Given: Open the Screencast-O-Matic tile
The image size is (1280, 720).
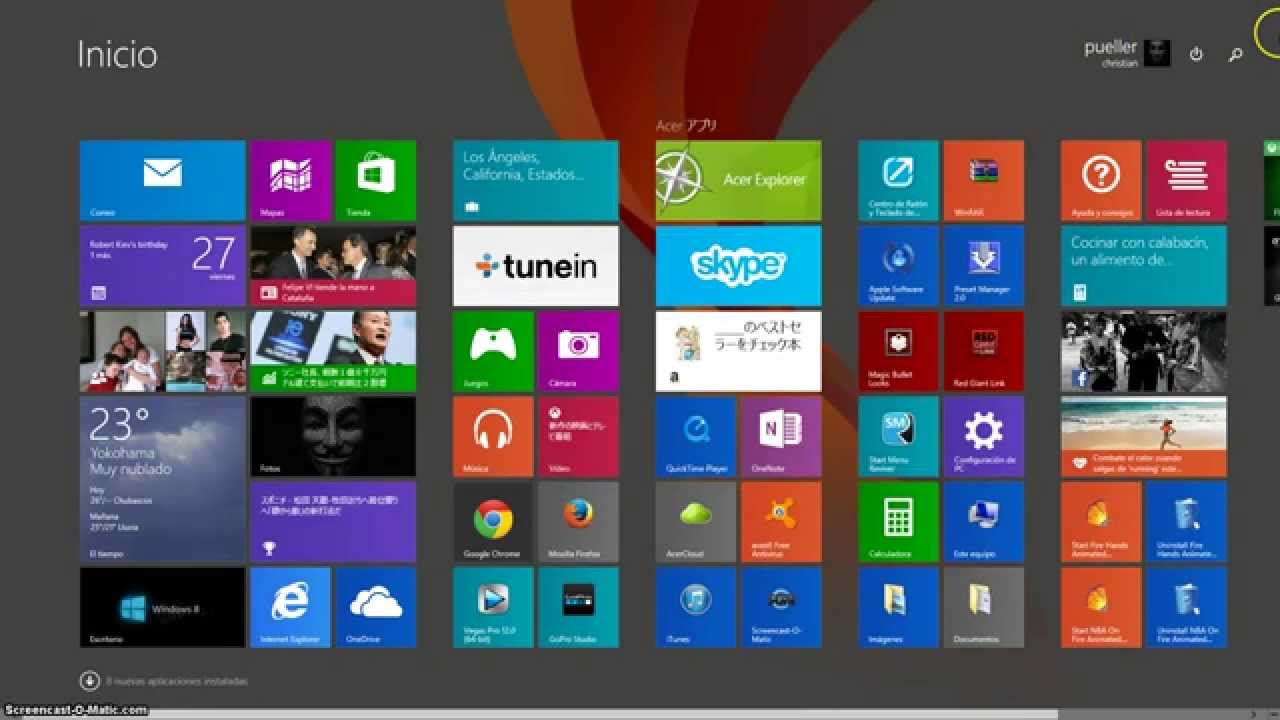Looking at the screenshot, I should [781, 607].
